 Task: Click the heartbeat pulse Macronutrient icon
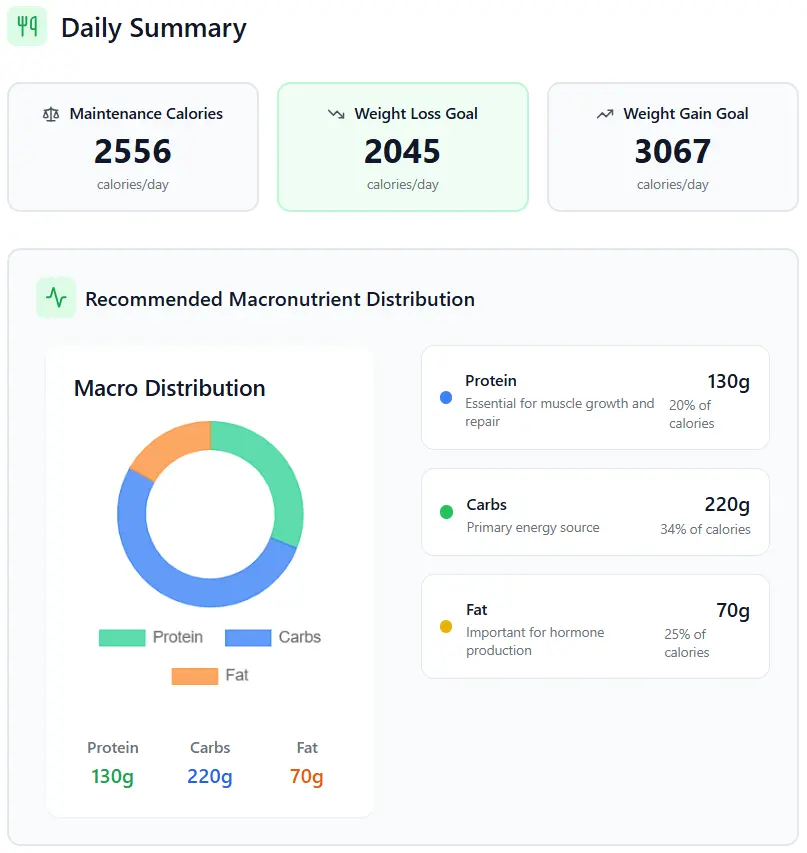coord(56,298)
